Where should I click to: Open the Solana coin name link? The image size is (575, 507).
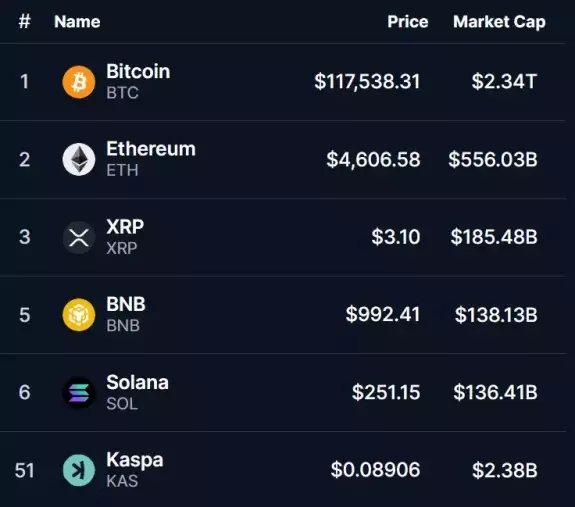click(x=138, y=382)
